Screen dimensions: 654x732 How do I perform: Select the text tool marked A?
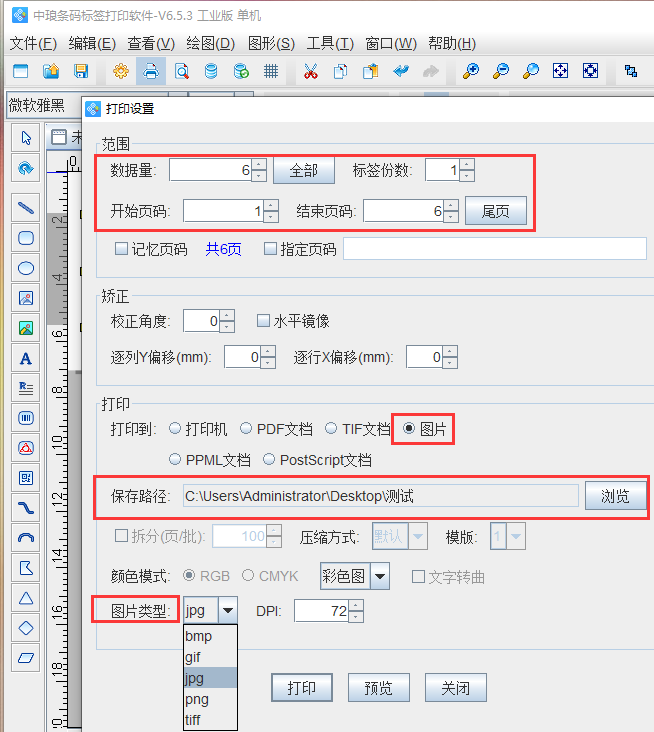26,357
